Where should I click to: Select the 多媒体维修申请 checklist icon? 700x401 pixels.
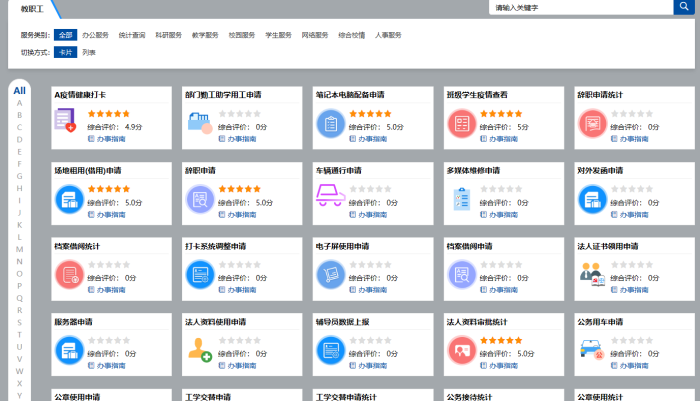tap(460, 198)
